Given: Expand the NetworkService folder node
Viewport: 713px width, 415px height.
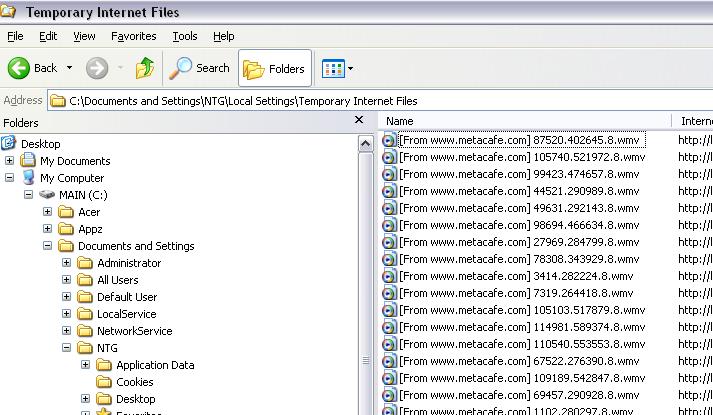Looking at the screenshot, I should pyautogui.click(x=66, y=330).
